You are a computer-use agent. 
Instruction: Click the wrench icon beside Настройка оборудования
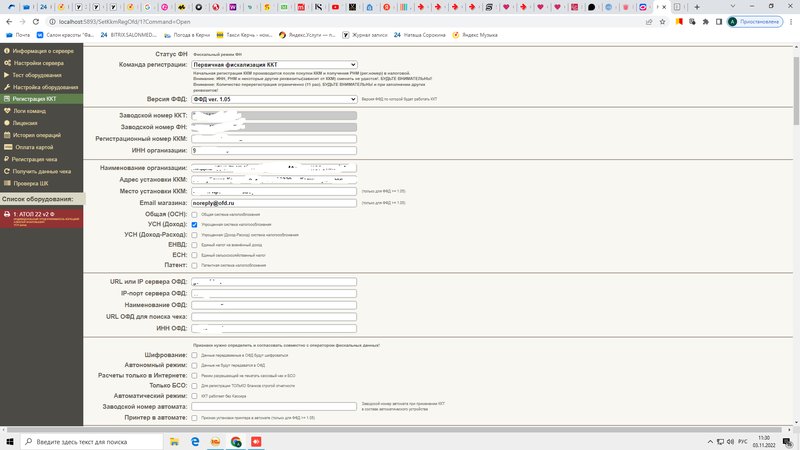(x=8, y=87)
